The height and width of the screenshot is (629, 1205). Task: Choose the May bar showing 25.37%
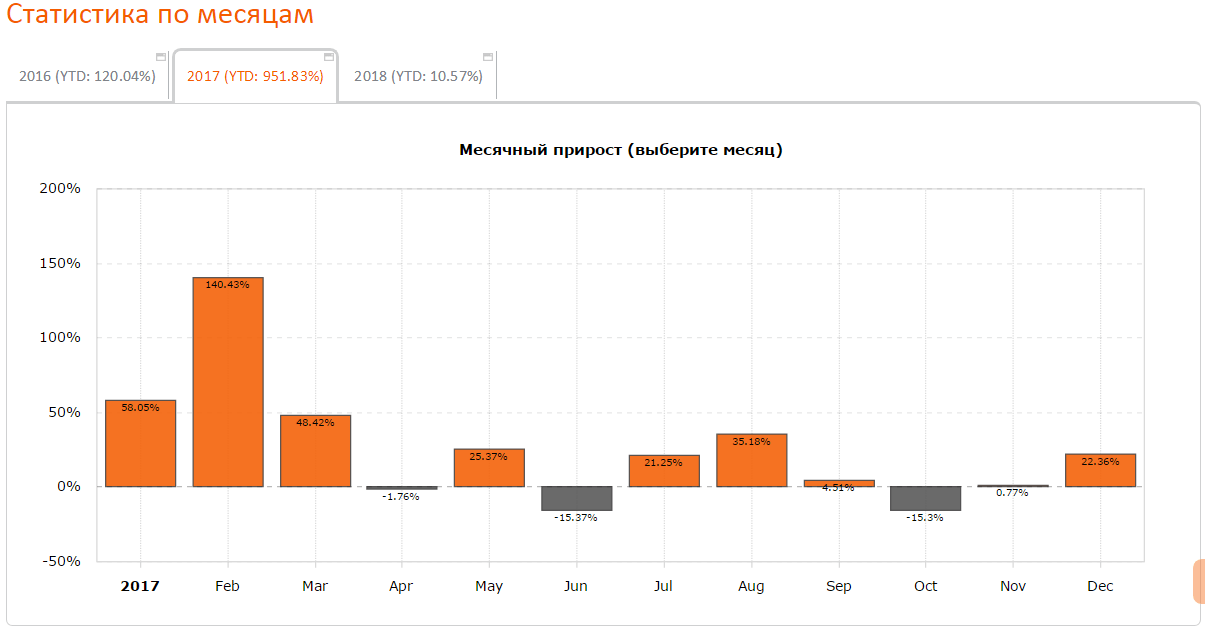pos(489,468)
